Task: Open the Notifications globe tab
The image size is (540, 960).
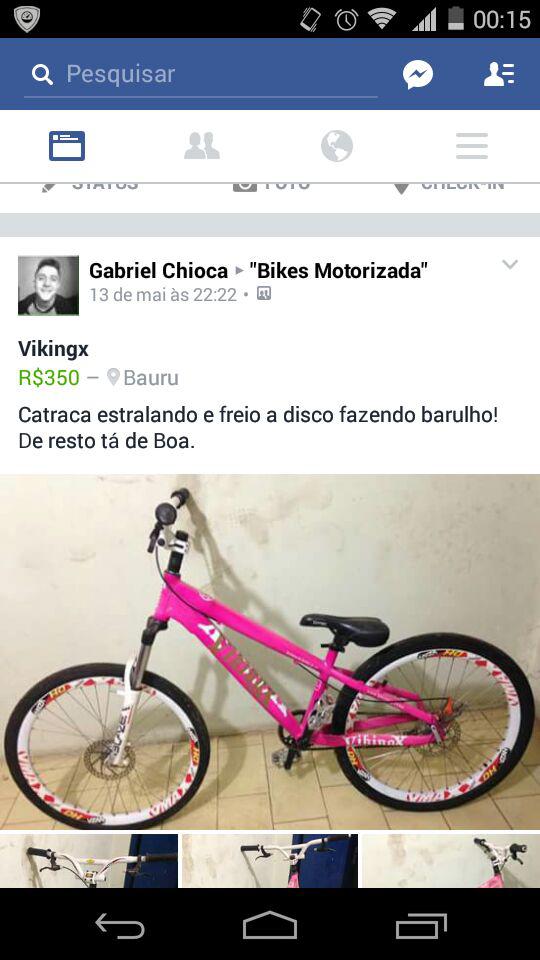Action: [x=337, y=146]
